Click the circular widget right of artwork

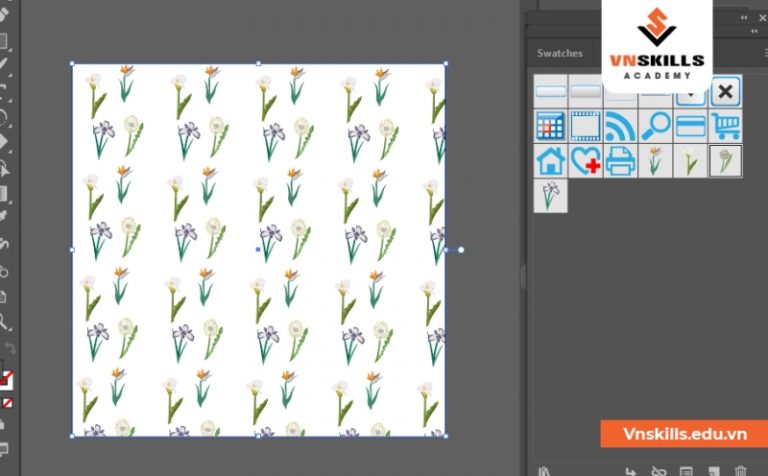[x=461, y=250]
